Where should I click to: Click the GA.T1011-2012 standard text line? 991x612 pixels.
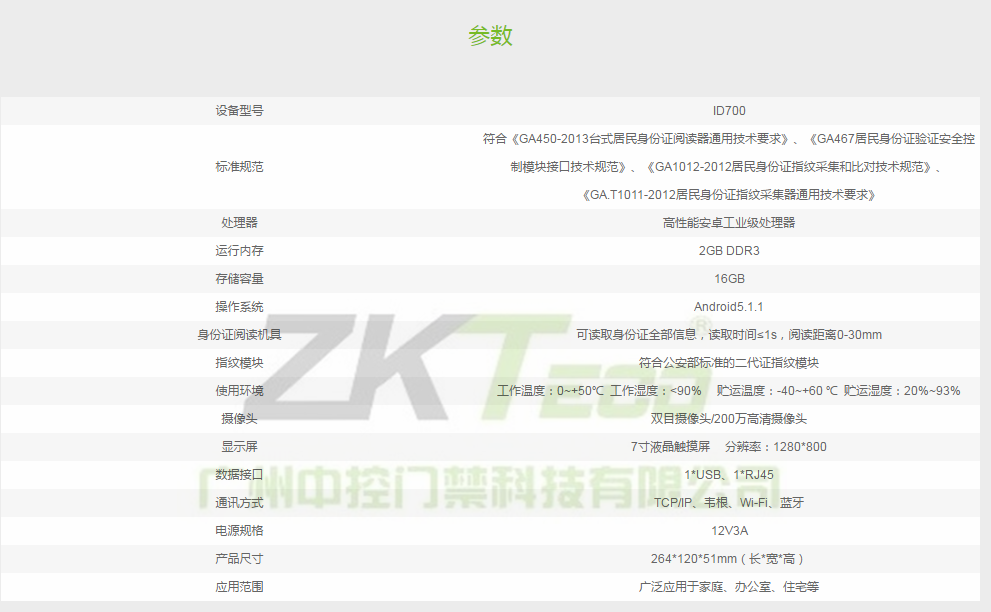tap(728, 195)
